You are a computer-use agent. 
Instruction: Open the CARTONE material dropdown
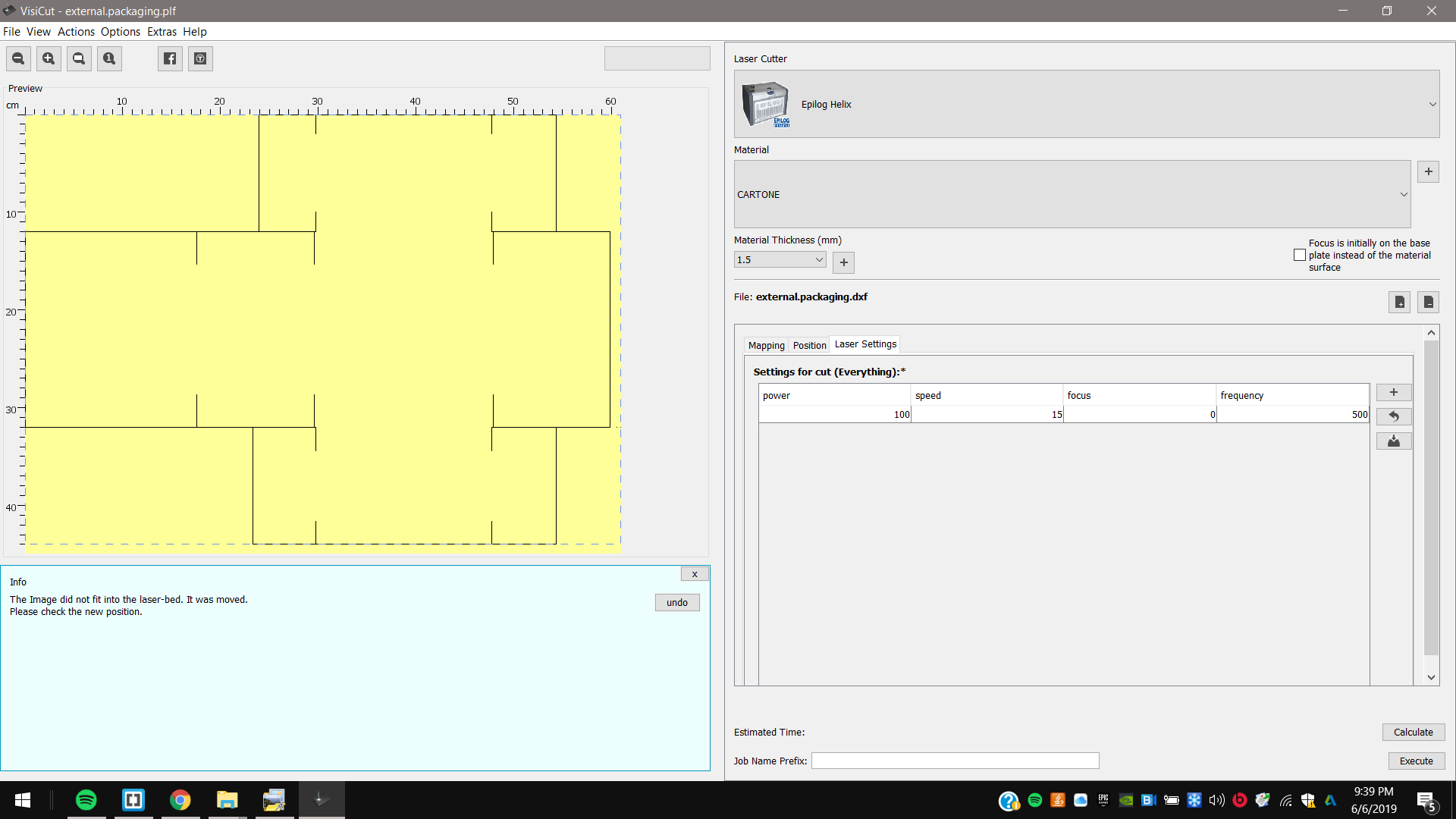[1403, 194]
